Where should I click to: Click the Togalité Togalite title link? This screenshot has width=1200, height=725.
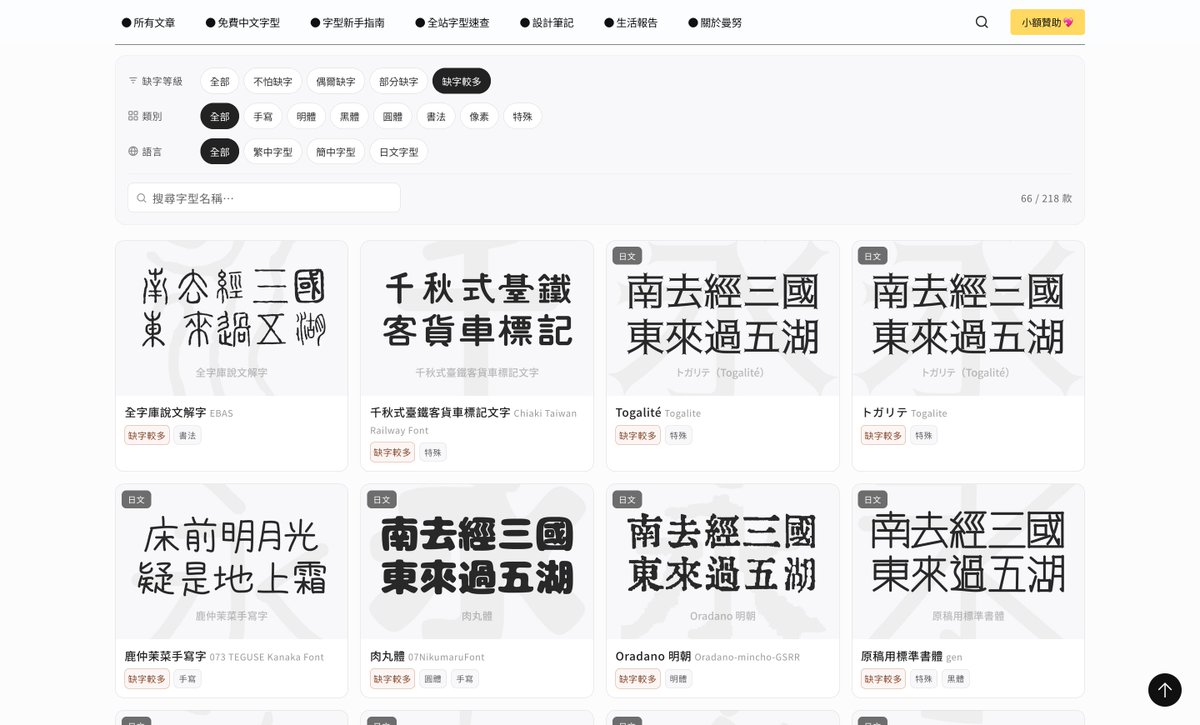658,412
